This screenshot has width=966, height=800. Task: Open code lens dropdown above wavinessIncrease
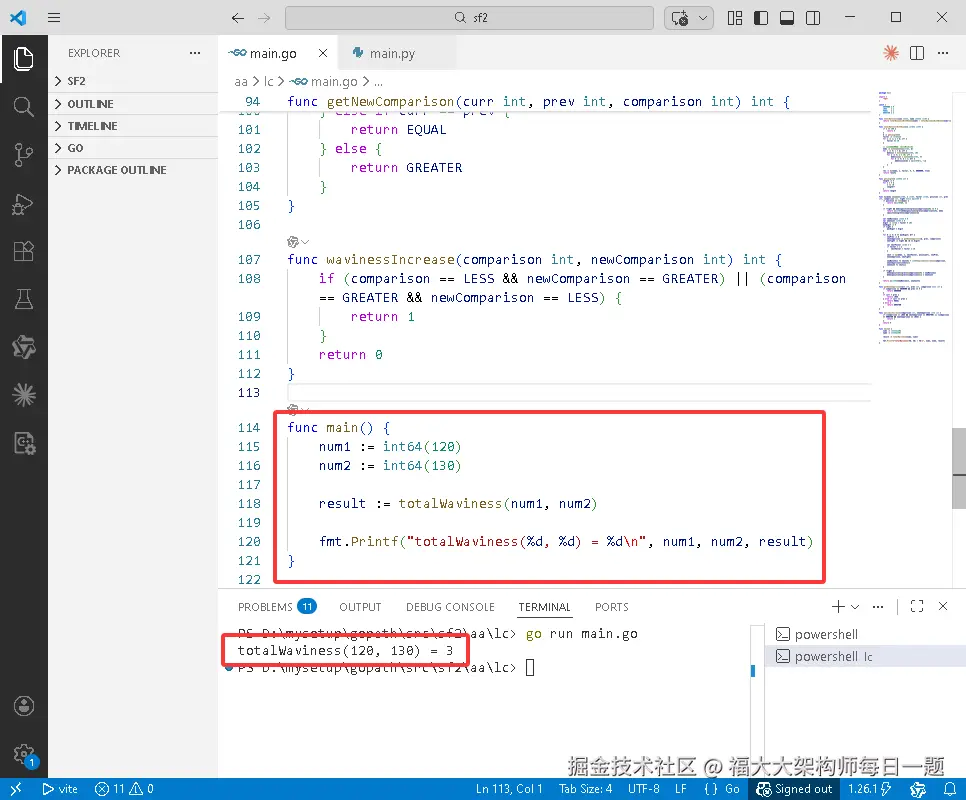point(298,242)
